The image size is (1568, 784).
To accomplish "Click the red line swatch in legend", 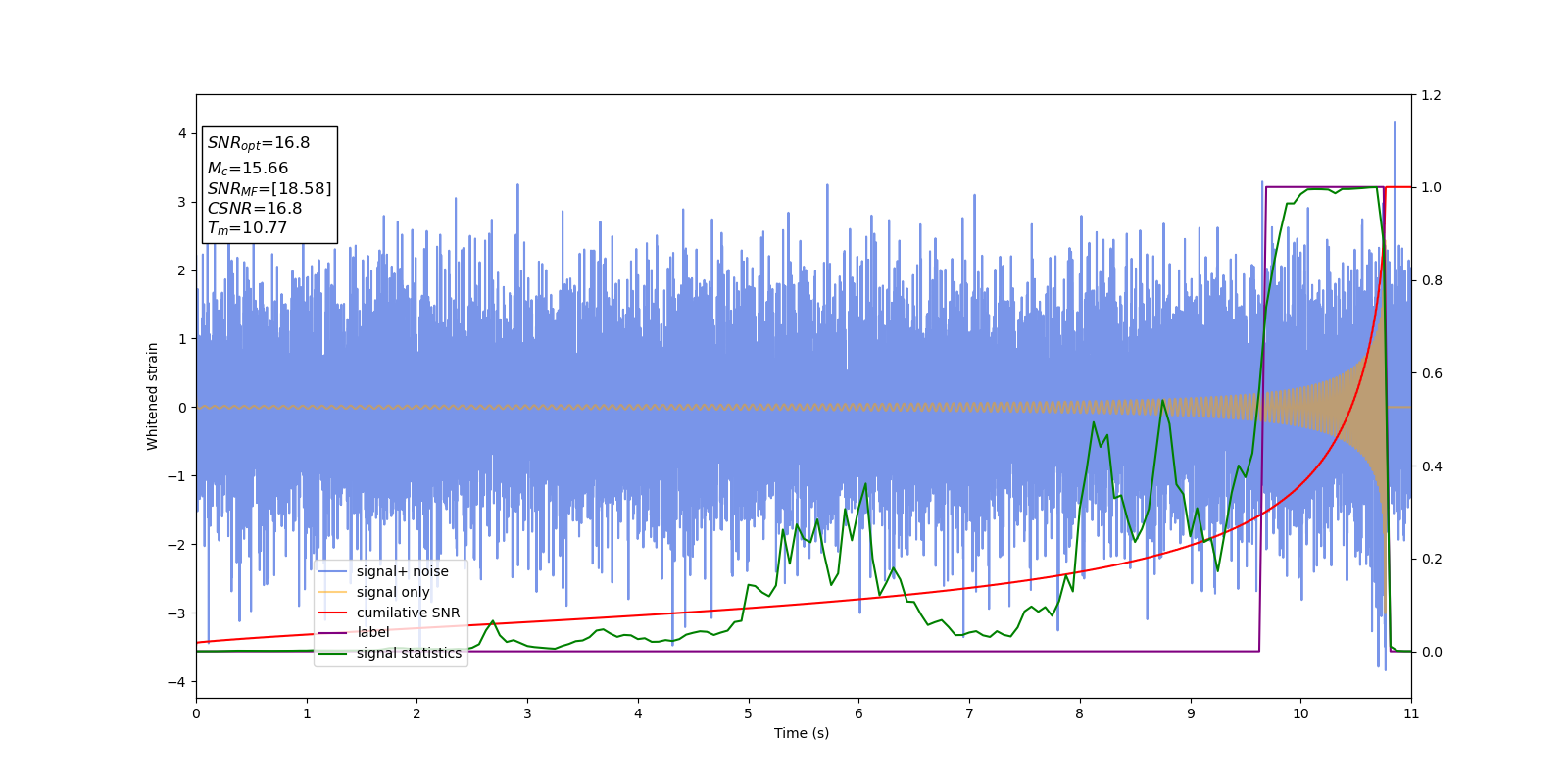I will tap(334, 612).
